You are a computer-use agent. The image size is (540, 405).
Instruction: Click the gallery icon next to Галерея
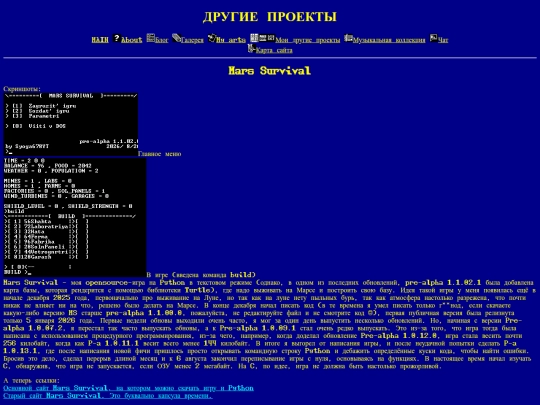[x=176, y=38]
